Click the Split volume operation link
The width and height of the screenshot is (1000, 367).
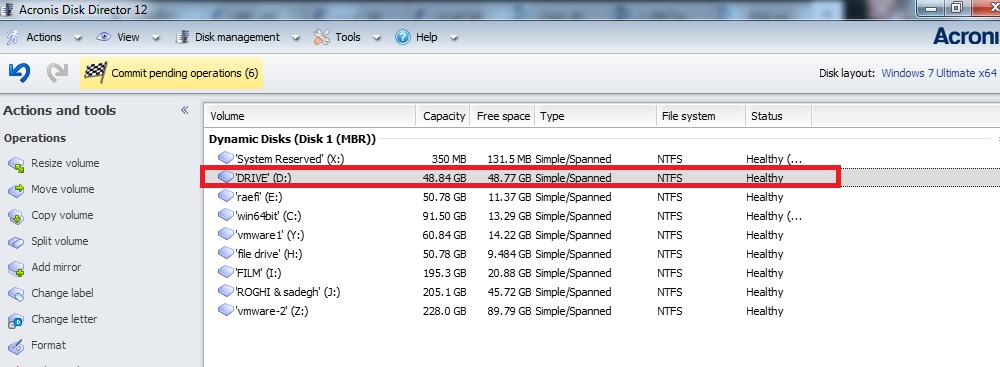click(x=59, y=241)
